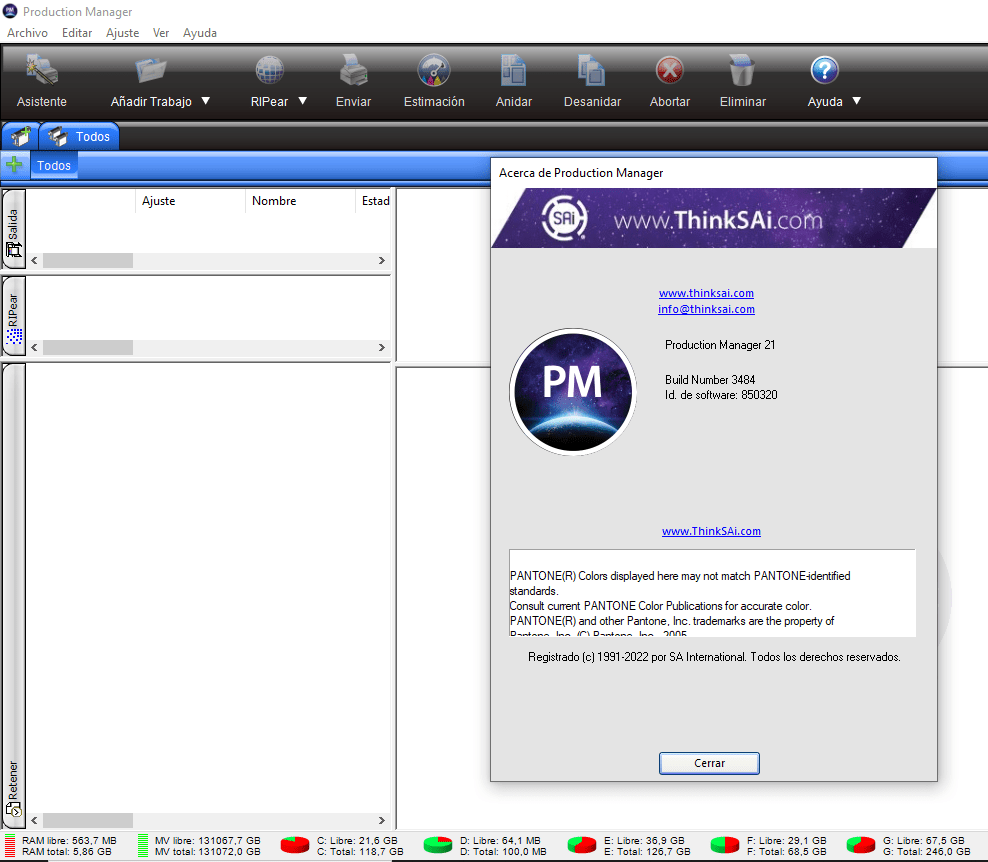Click the ThinkSAi banner in About dialog
988x862 pixels.
[x=713, y=218]
